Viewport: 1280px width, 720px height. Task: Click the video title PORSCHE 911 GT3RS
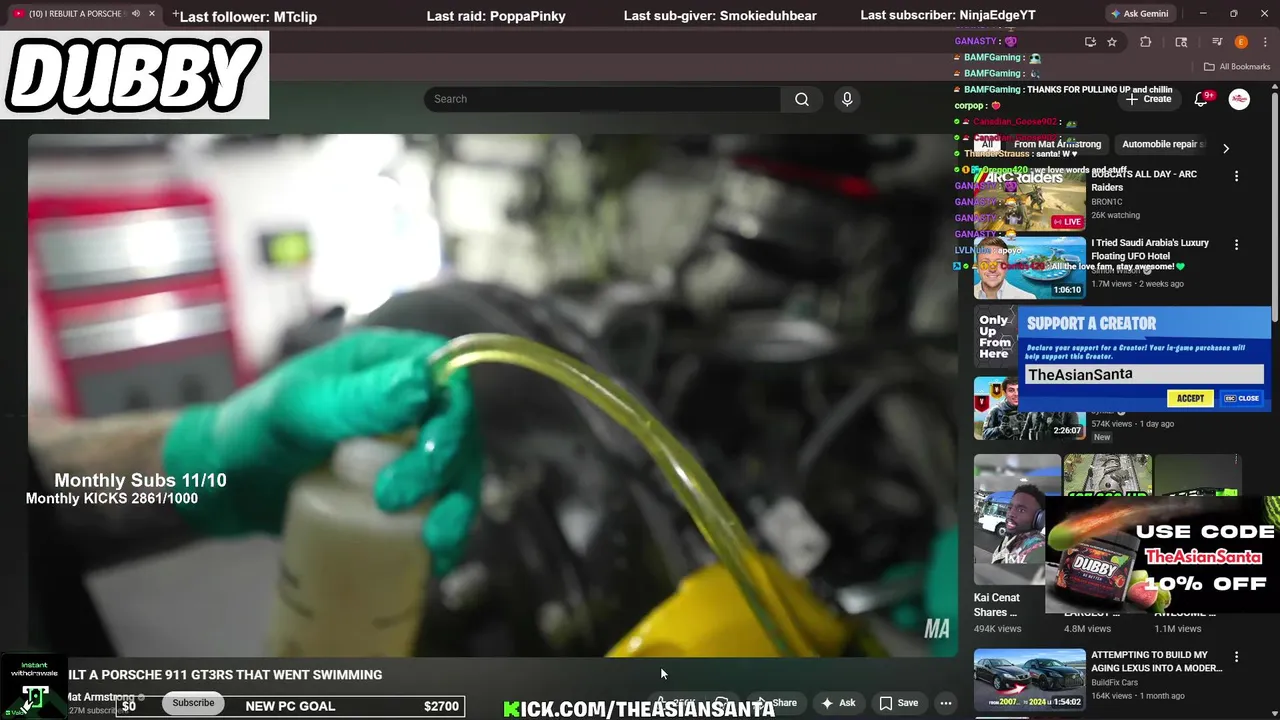click(225, 675)
